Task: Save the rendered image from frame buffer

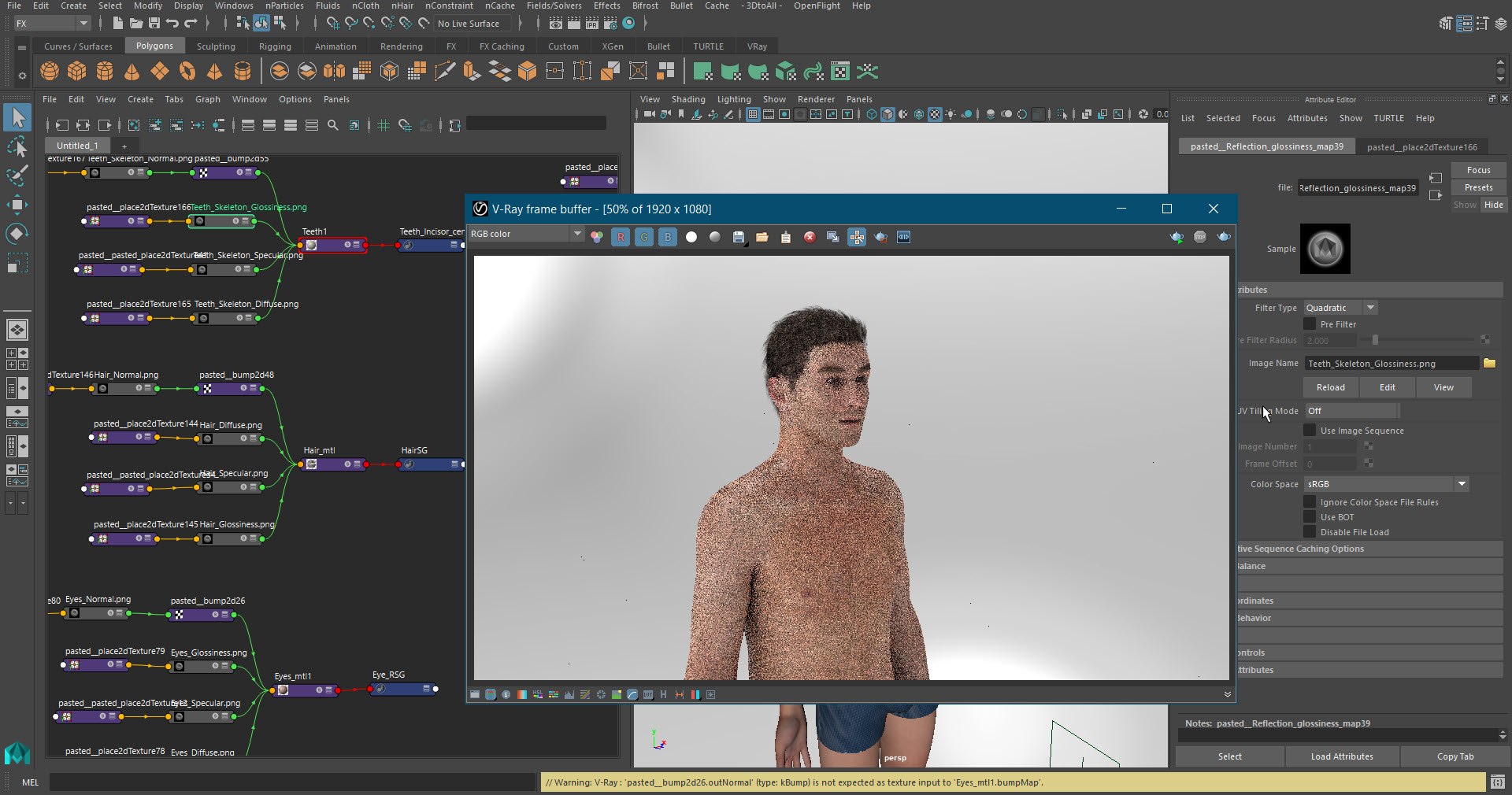Action: point(739,237)
